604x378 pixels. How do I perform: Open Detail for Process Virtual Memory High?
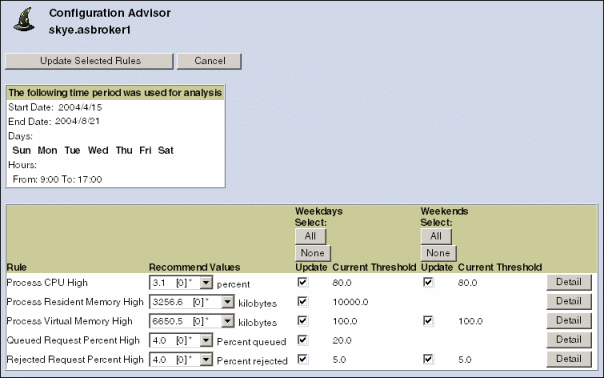[x=569, y=321]
